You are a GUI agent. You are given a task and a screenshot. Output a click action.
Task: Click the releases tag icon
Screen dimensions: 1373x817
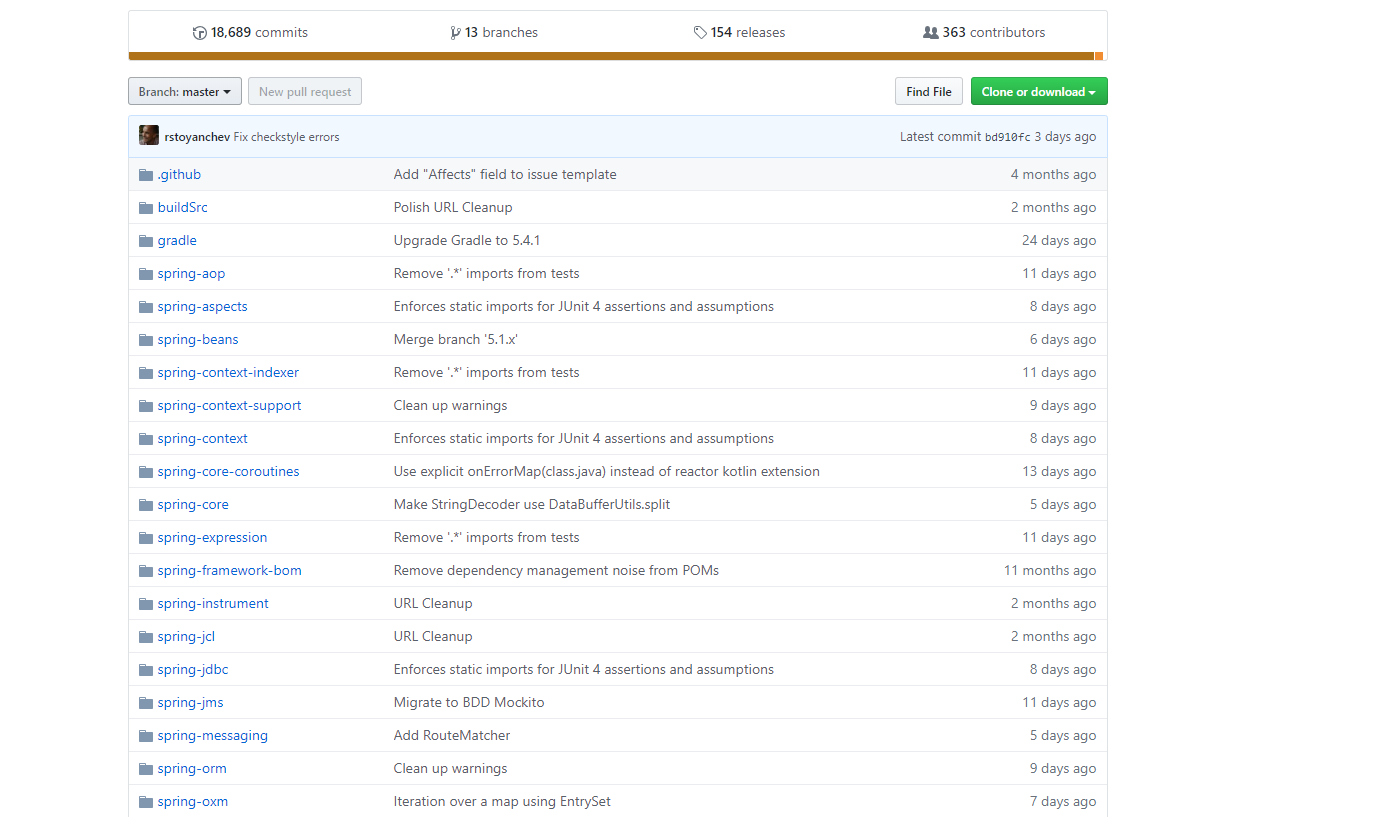click(x=700, y=33)
